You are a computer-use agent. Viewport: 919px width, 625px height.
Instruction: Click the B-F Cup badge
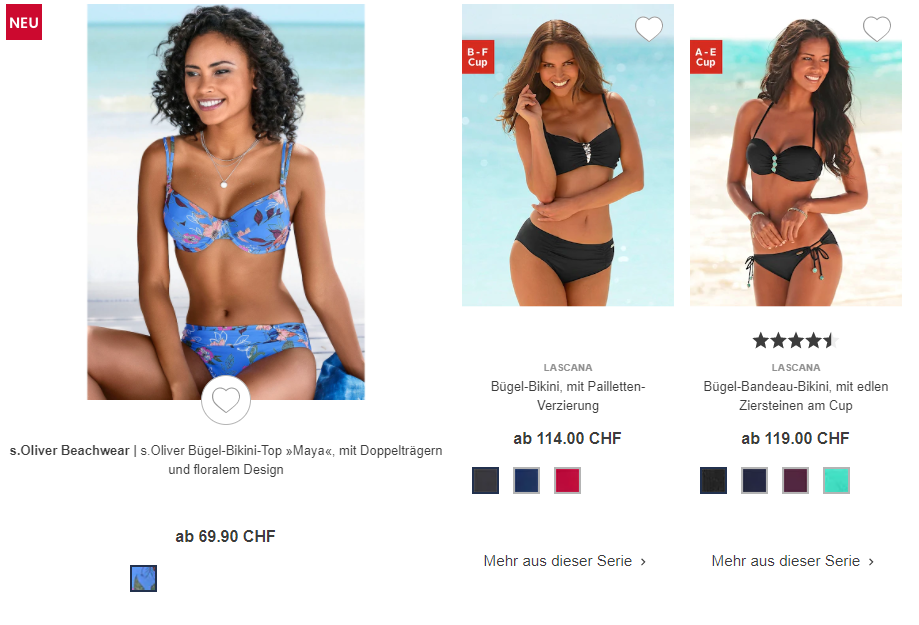coord(478,57)
